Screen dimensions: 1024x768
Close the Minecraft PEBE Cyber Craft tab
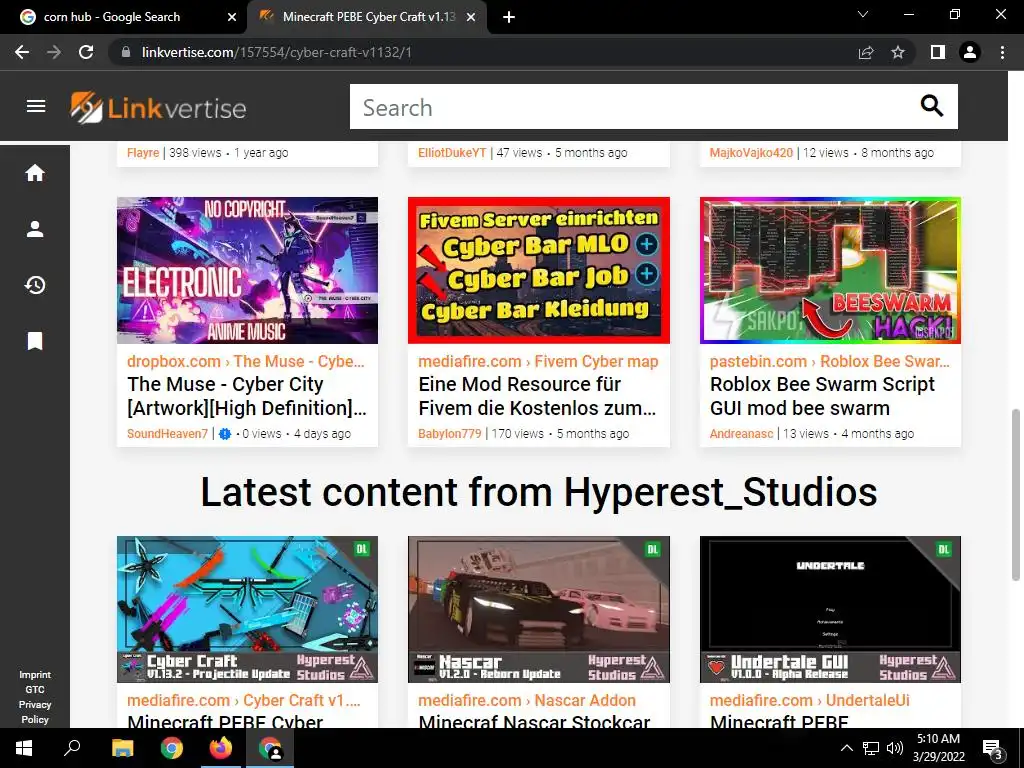coord(471,18)
